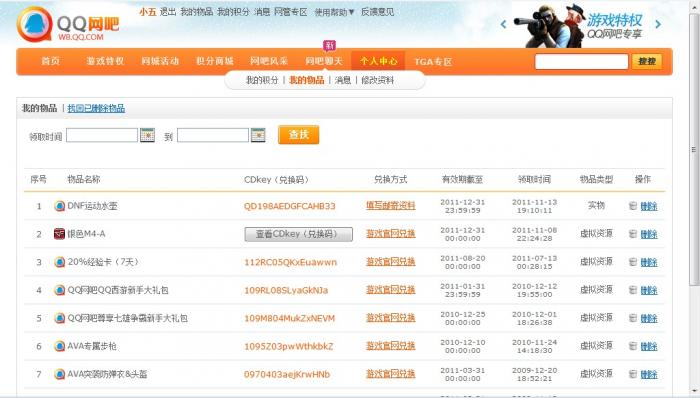Image resolution: width=700 pixels, height=398 pixels.
Task: Open 网吧风采 navigation tab
Action: tap(269, 61)
